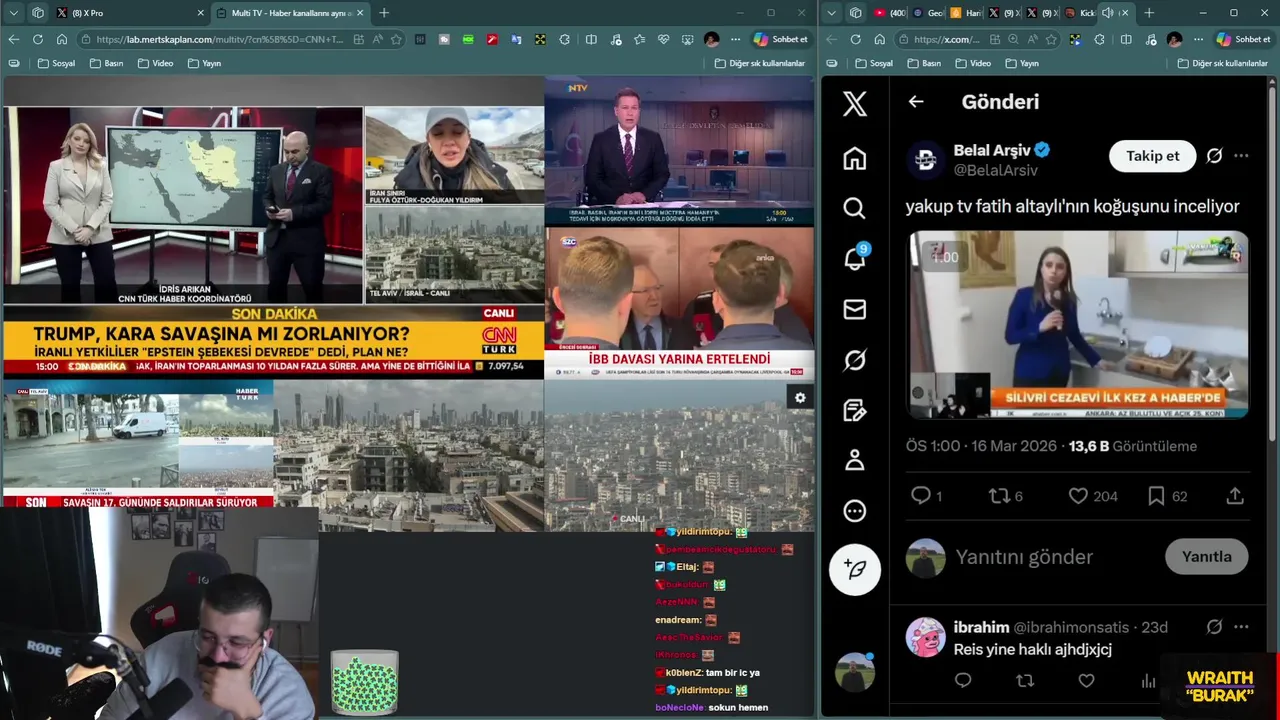Like the Belal Arşiv post
1280x720 pixels.
click(1078, 496)
